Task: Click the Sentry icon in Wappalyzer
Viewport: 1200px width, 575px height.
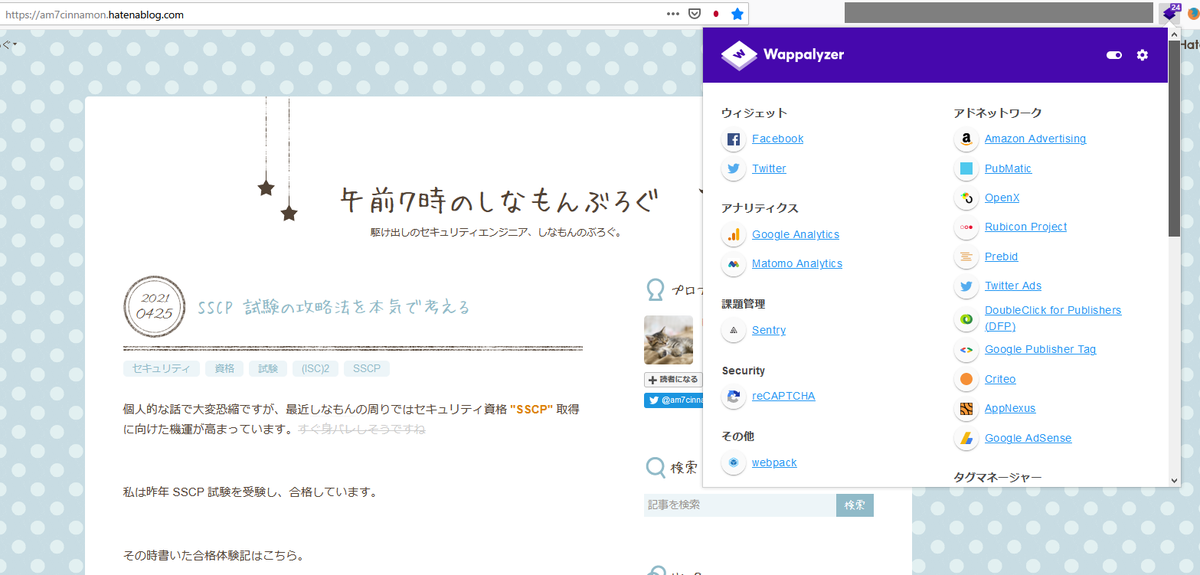Action: click(x=733, y=330)
